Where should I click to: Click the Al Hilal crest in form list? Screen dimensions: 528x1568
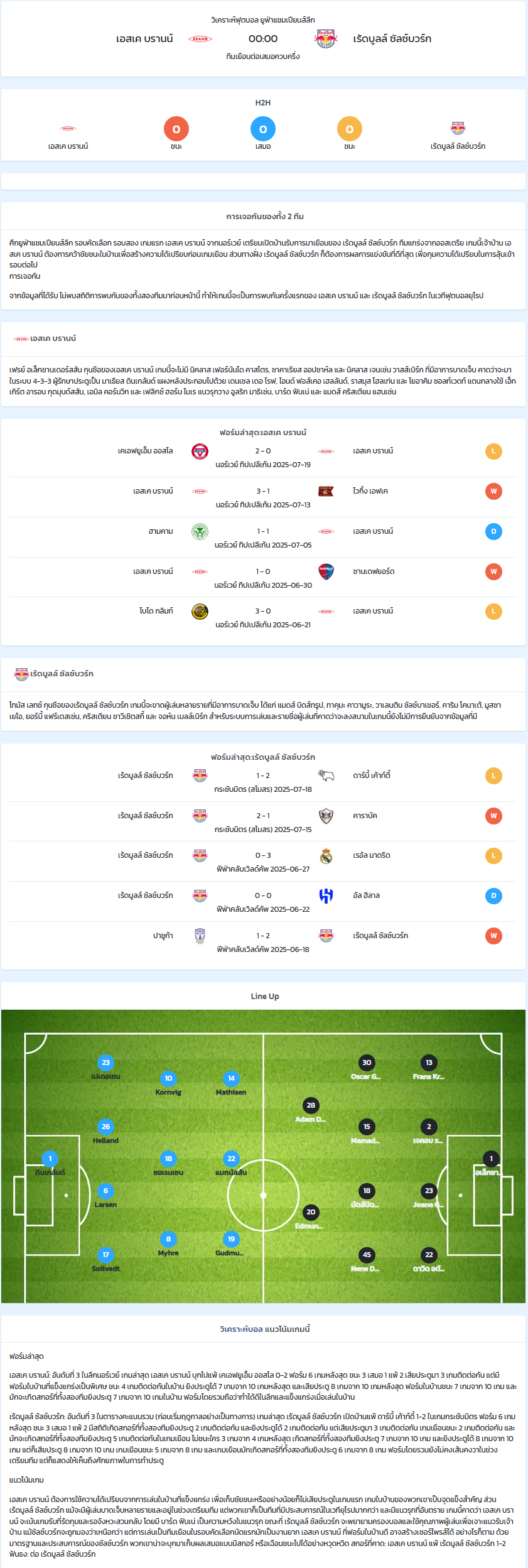(x=326, y=895)
